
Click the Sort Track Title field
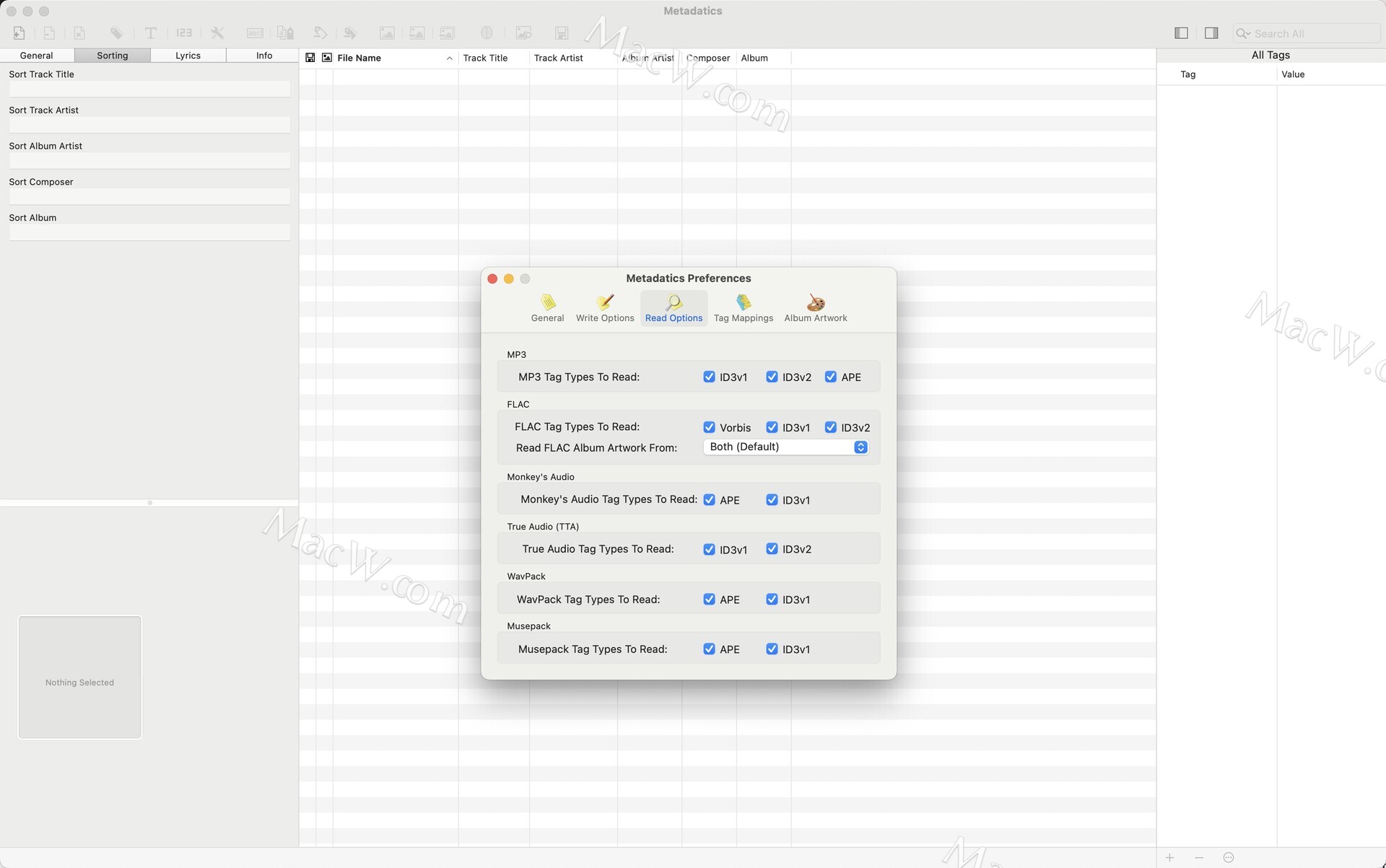pyautogui.click(x=149, y=89)
